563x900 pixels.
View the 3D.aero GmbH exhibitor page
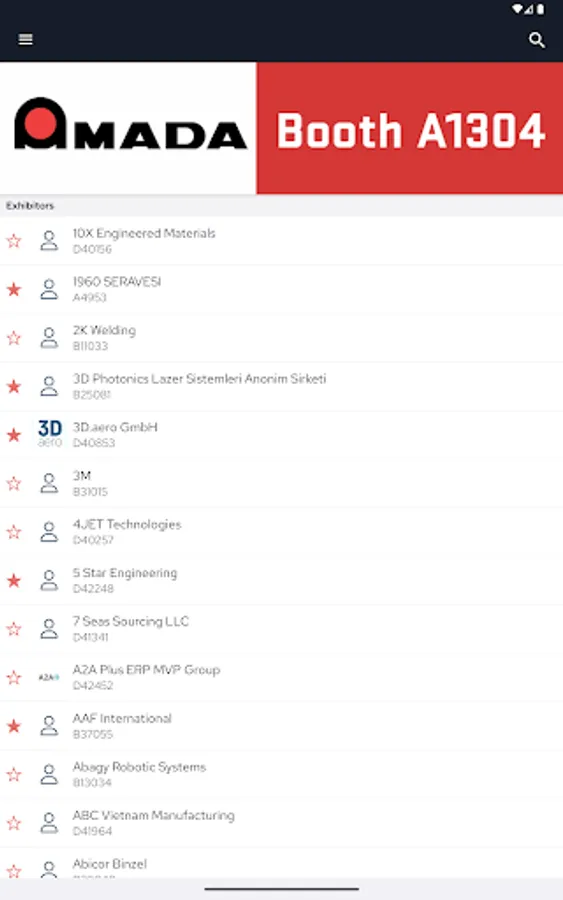click(281, 435)
